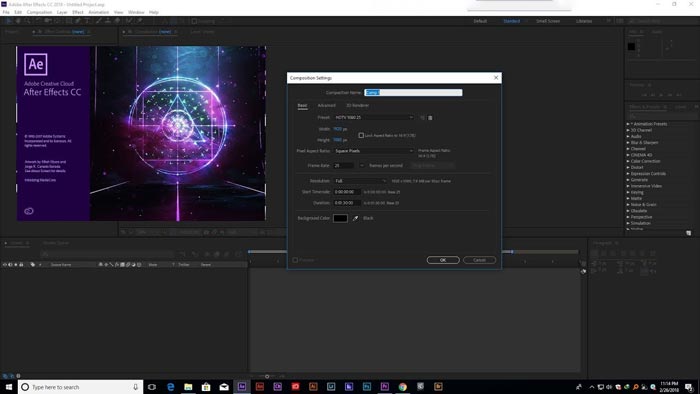Select the Type tool
The height and width of the screenshot is (394, 700).
point(88,21)
